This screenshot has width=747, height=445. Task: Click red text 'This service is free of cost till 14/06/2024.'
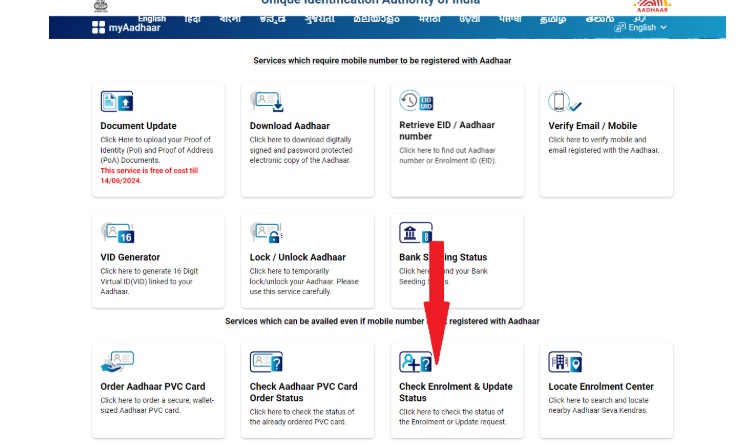tap(149, 175)
